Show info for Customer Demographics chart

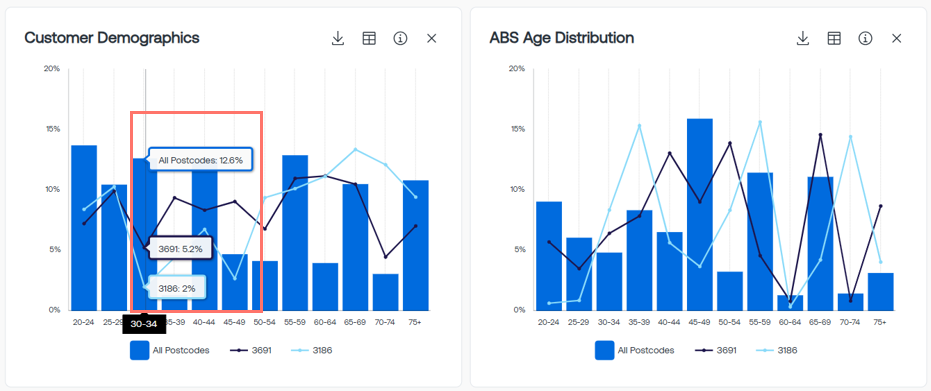coord(401,39)
